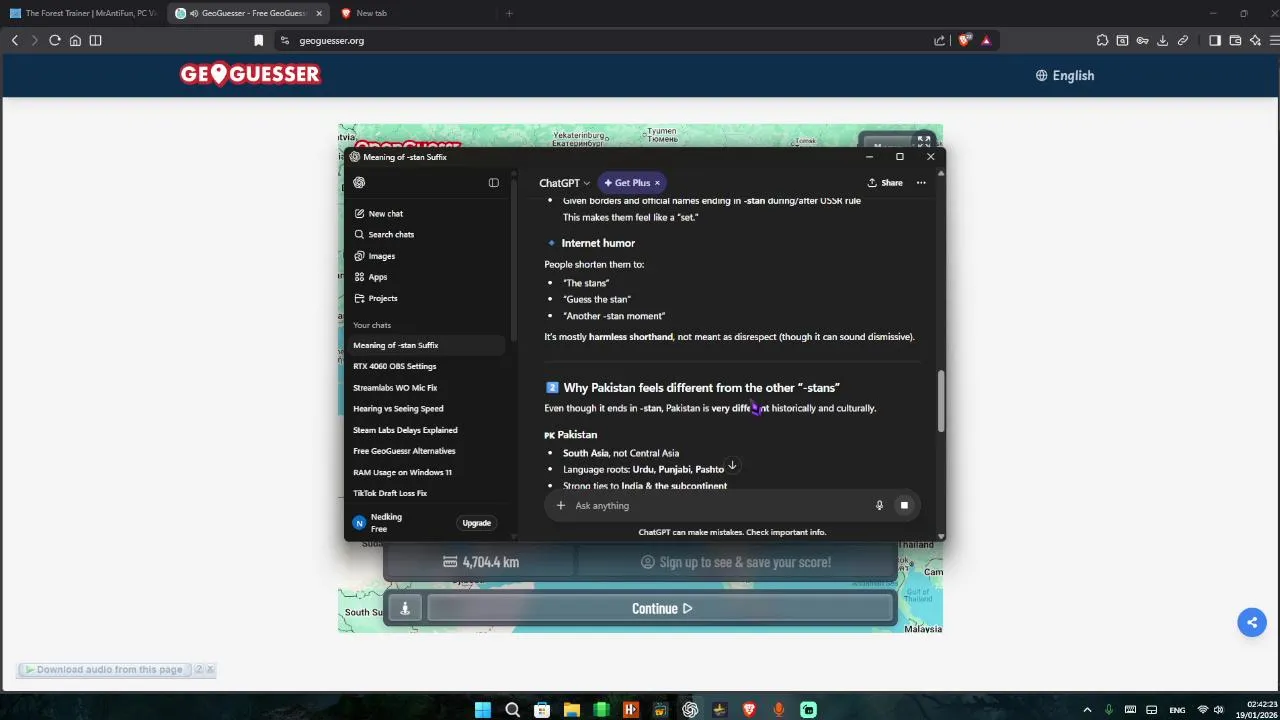Click the Ask anything message field
Image resolution: width=1280 pixels, height=720 pixels.
coord(720,506)
